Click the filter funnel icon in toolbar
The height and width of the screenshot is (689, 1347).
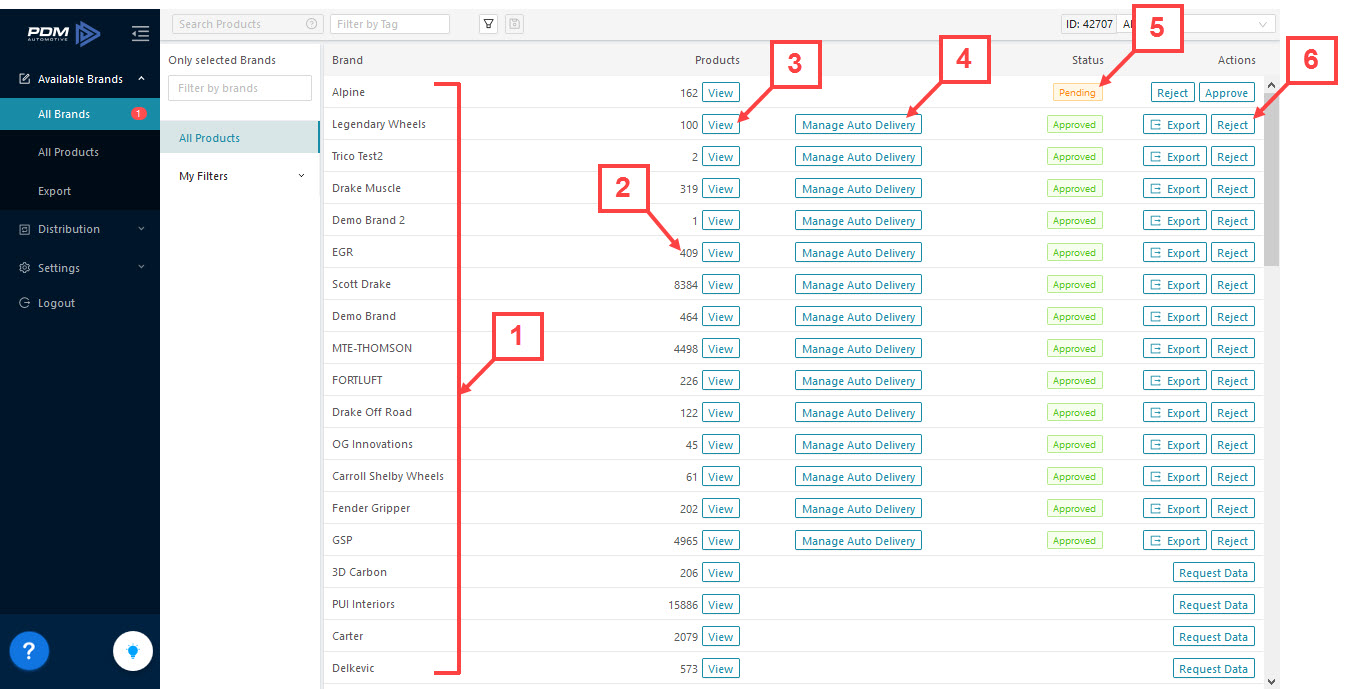pos(489,24)
